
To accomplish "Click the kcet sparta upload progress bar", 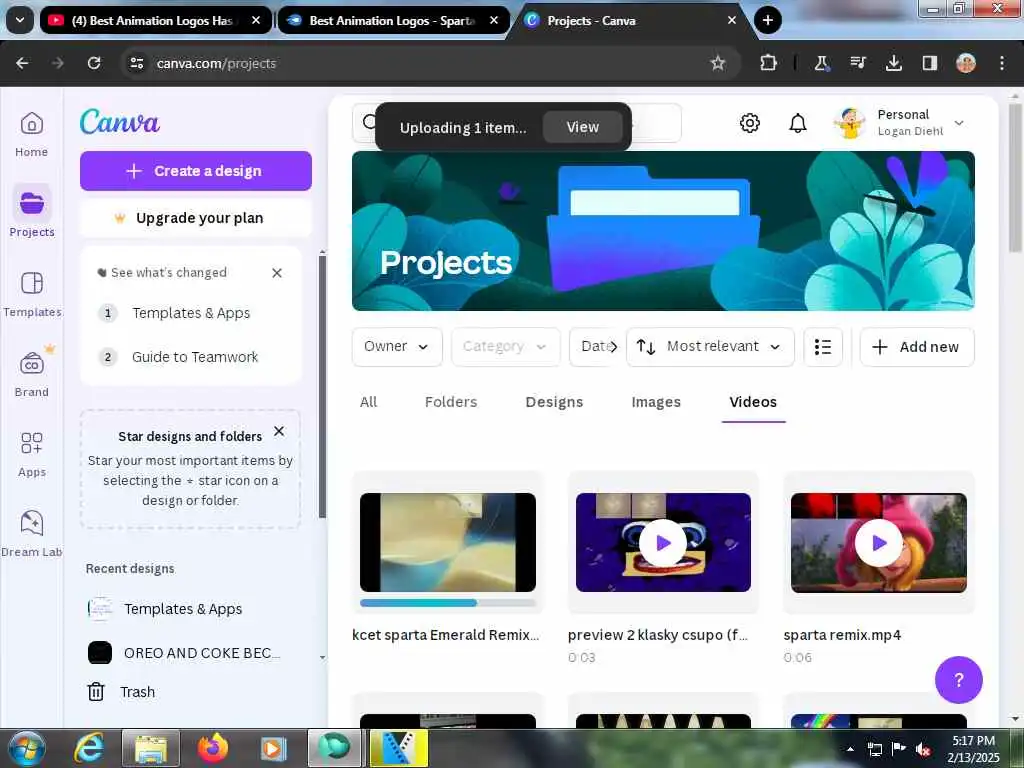I will [x=447, y=603].
